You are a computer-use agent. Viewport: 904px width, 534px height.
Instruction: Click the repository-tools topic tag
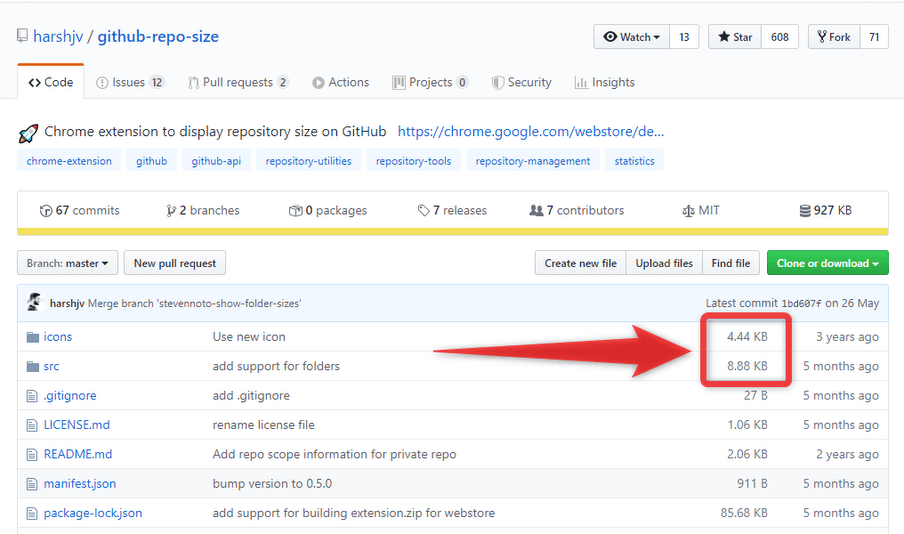click(413, 161)
